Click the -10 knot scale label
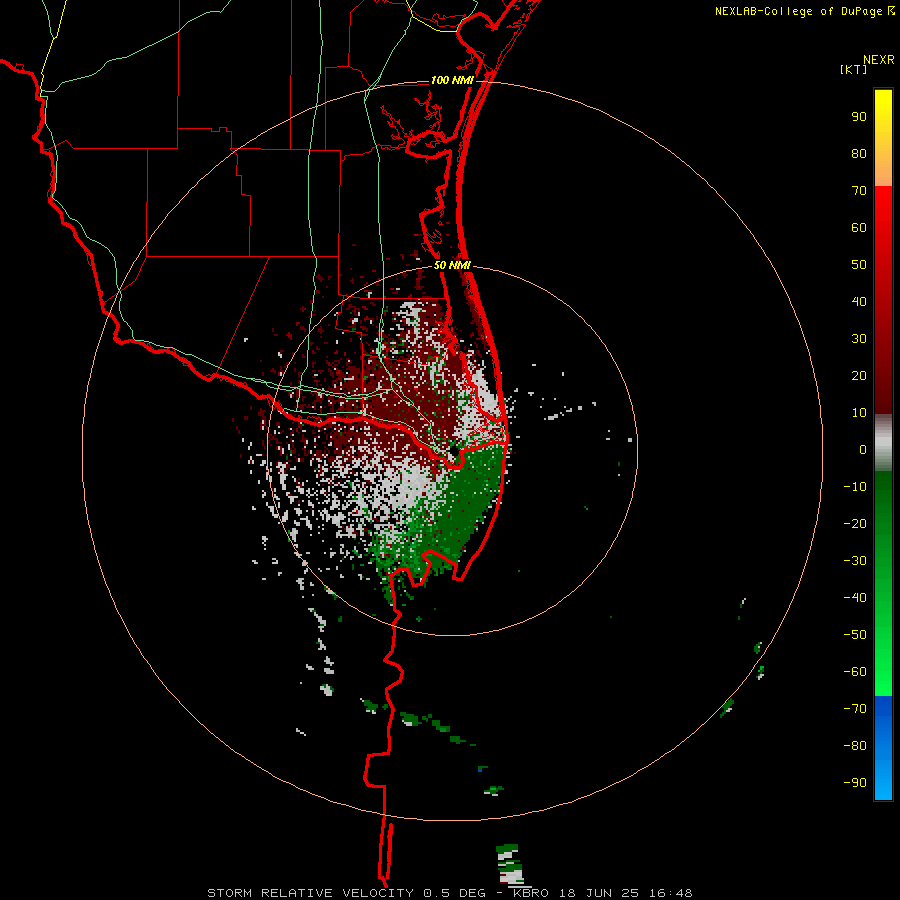 (x=855, y=487)
